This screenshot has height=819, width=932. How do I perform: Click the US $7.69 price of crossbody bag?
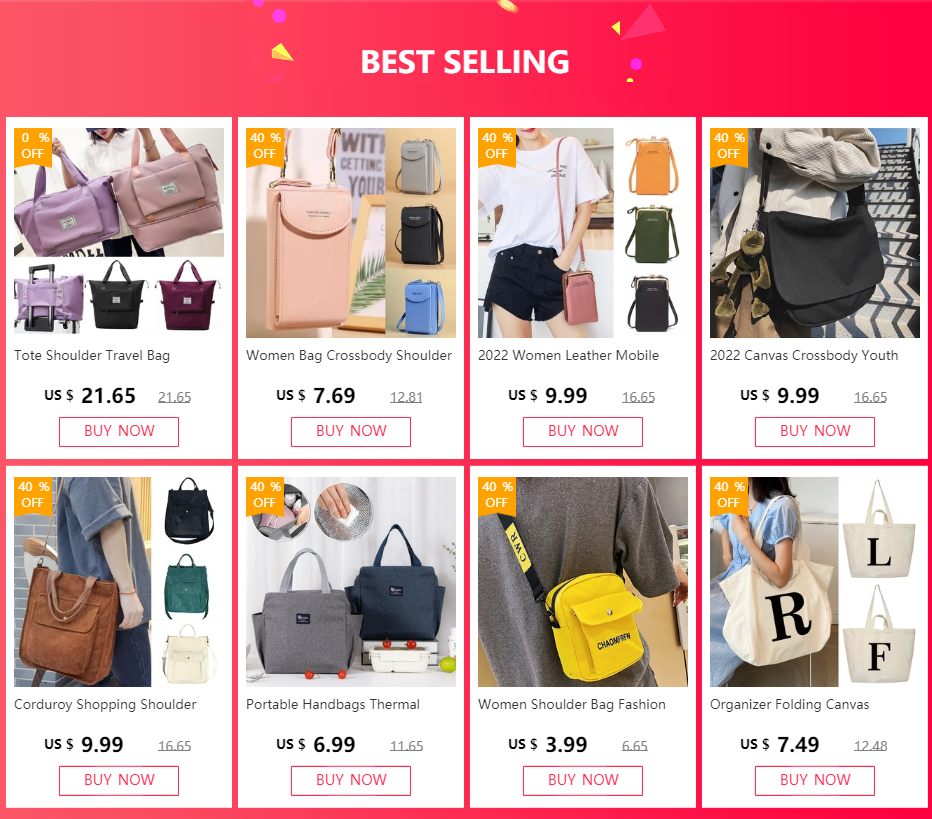316,396
